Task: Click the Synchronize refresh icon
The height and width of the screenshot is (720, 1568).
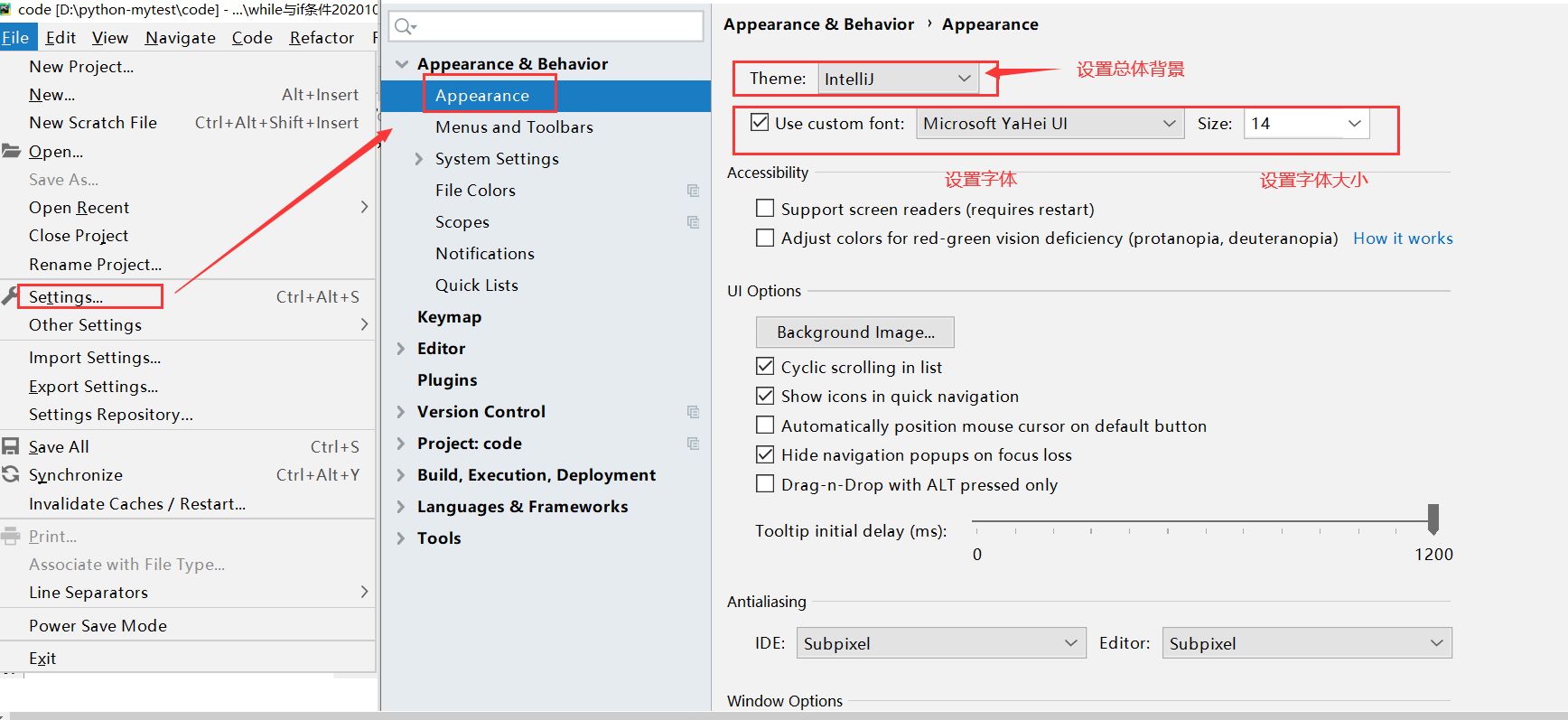Action: point(11,474)
